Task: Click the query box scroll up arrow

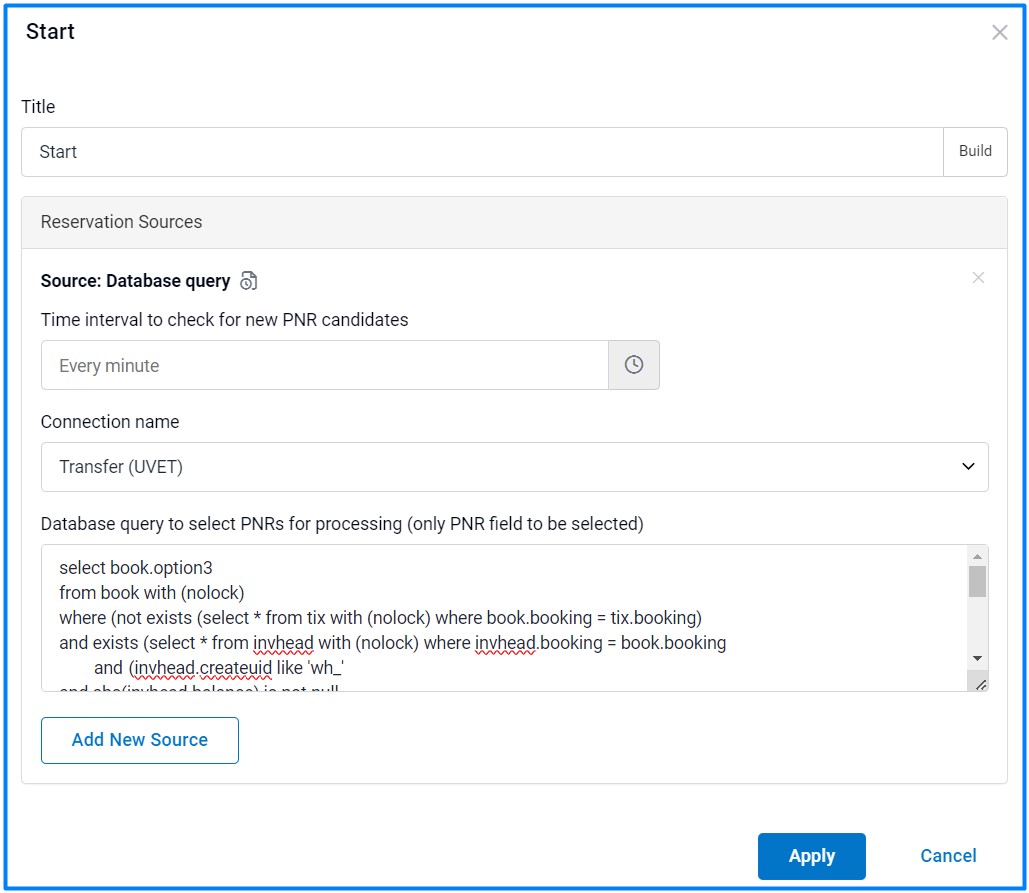Action: 977,557
